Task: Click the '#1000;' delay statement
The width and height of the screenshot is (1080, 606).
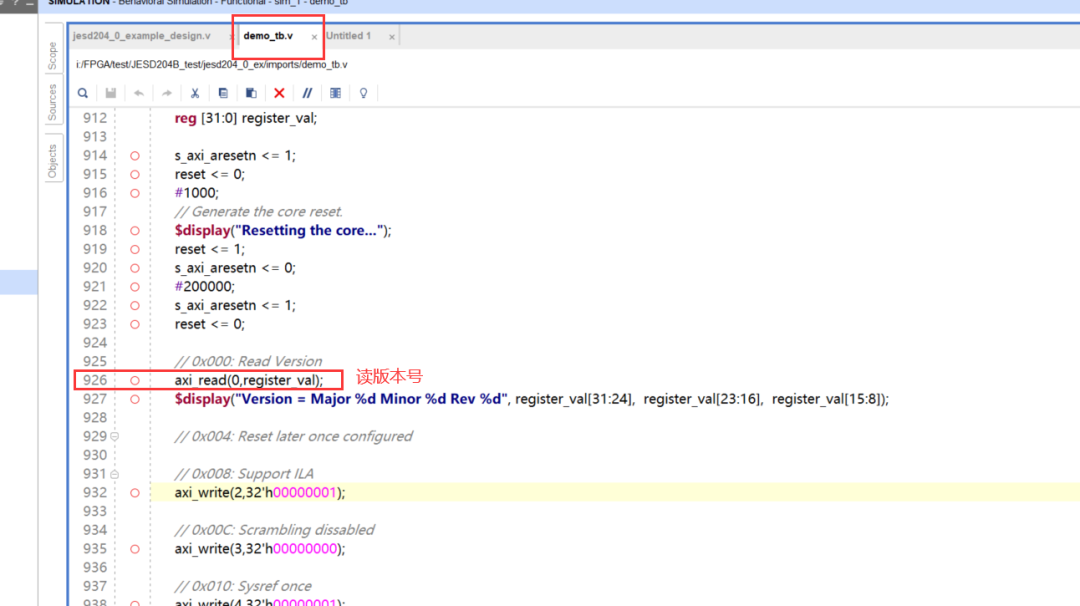Action: click(196, 194)
